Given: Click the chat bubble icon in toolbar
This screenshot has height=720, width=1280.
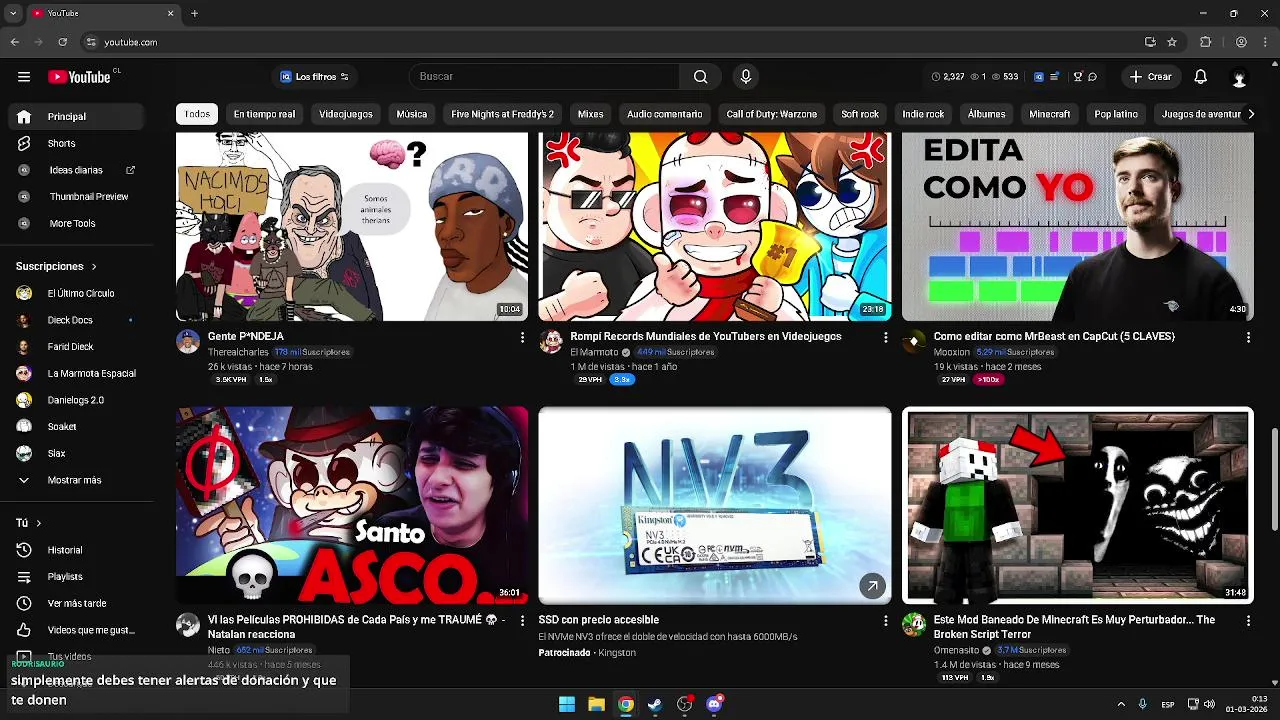Looking at the screenshot, I should (x=1092, y=77).
